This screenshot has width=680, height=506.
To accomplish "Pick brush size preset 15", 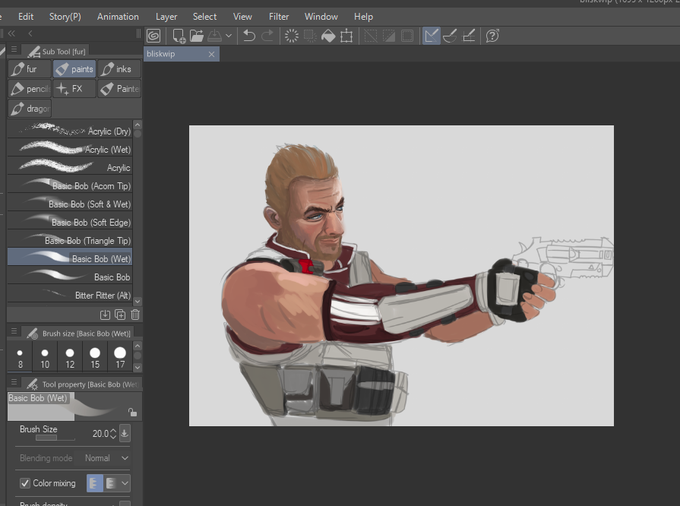I will [x=95, y=357].
